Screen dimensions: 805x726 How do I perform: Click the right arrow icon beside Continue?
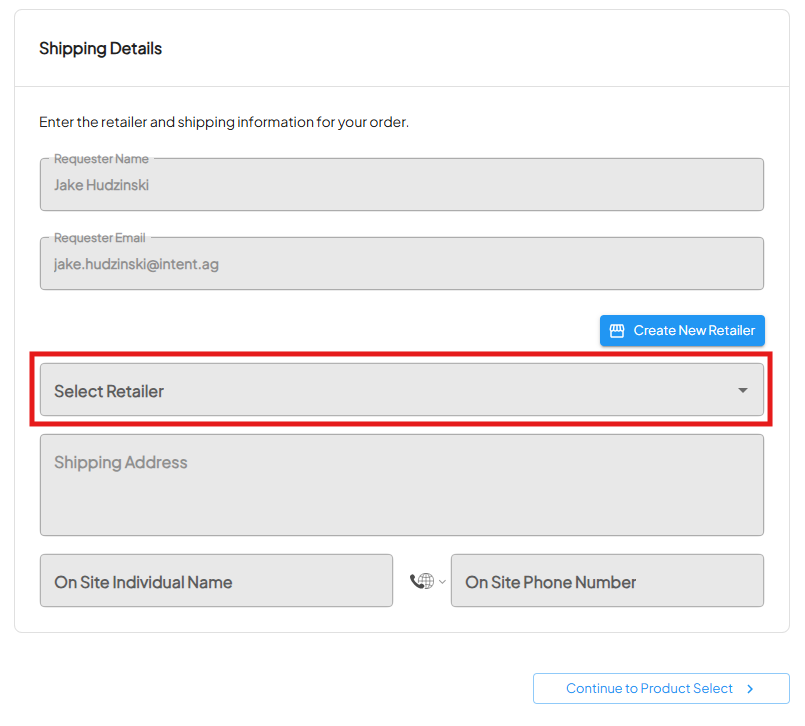[x=750, y=689]
